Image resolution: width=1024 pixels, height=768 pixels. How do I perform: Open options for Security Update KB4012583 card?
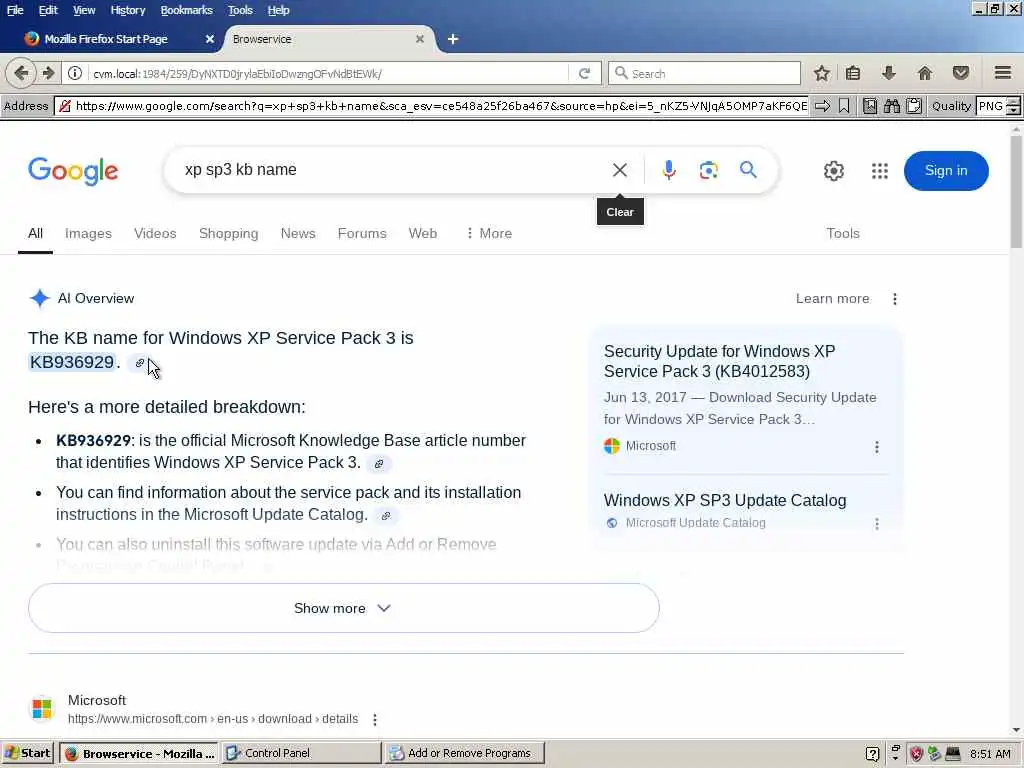point(876,447)
